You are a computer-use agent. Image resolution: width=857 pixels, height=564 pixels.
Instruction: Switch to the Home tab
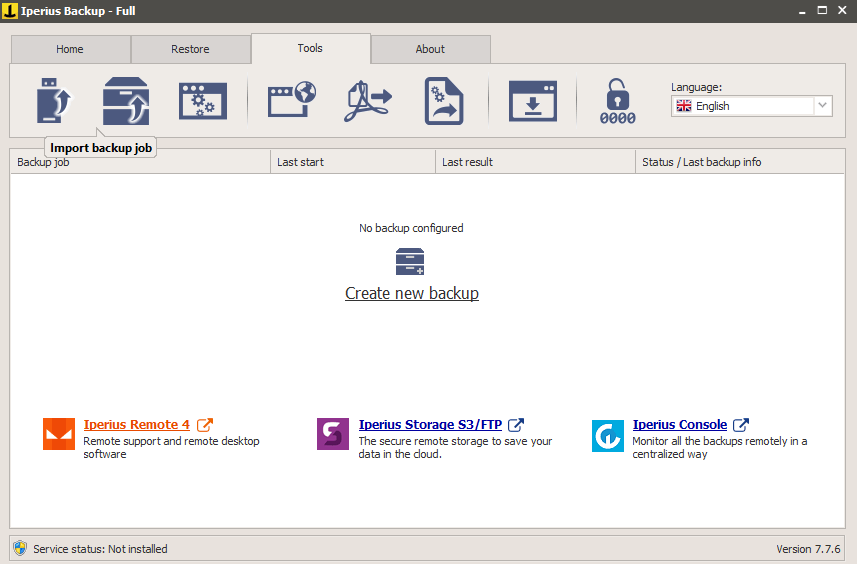[x=70, y=49]
